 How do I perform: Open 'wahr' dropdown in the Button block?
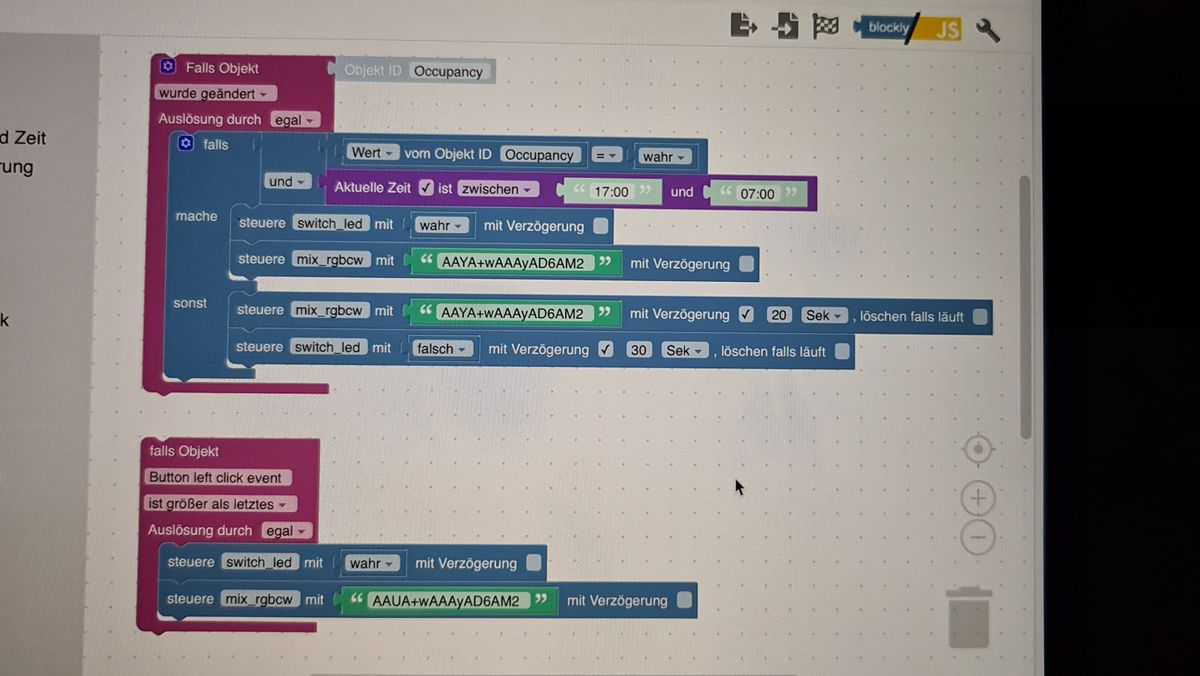point(371,563)
